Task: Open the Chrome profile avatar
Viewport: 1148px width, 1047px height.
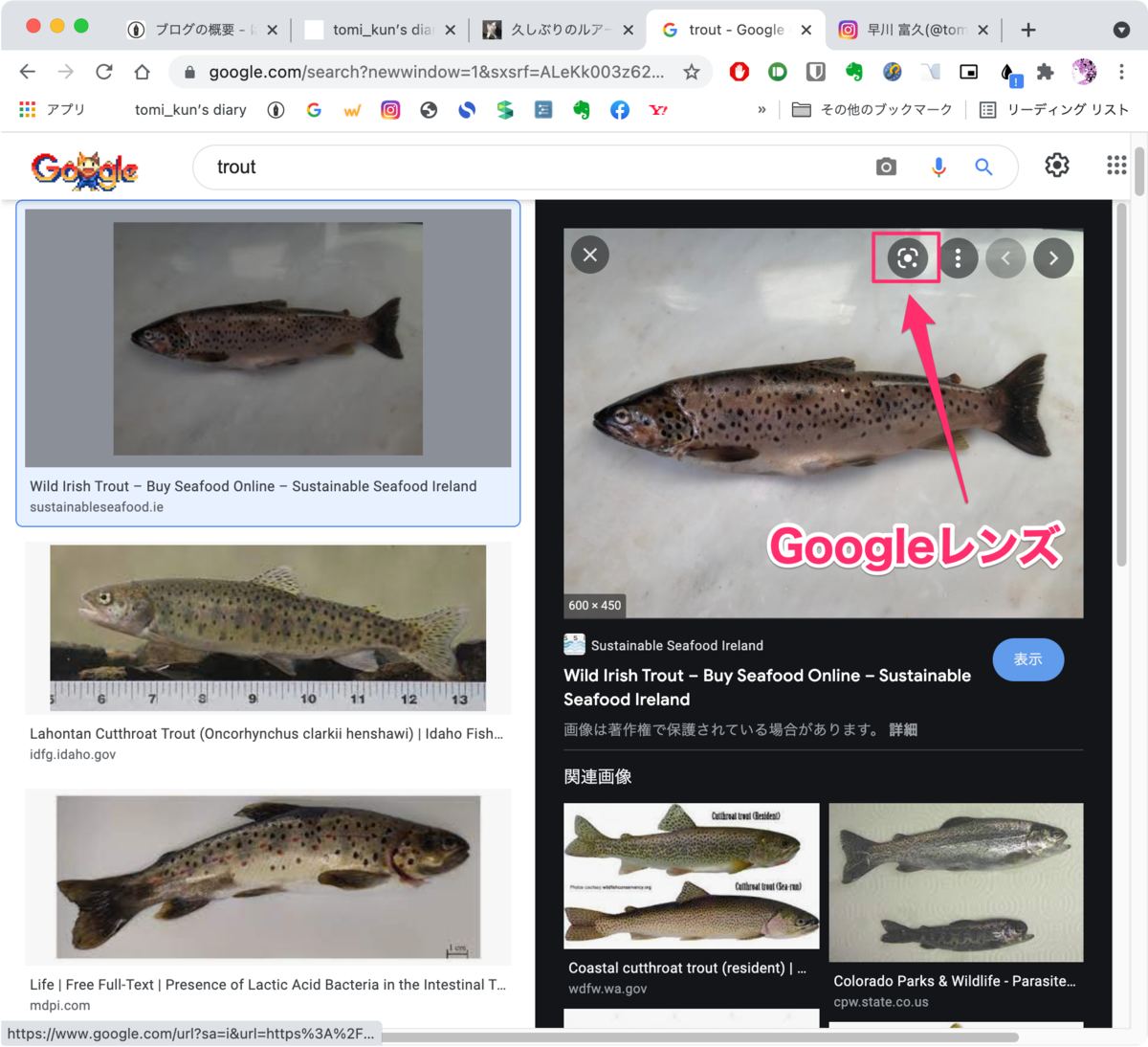Action: (x=1084, y=72)
